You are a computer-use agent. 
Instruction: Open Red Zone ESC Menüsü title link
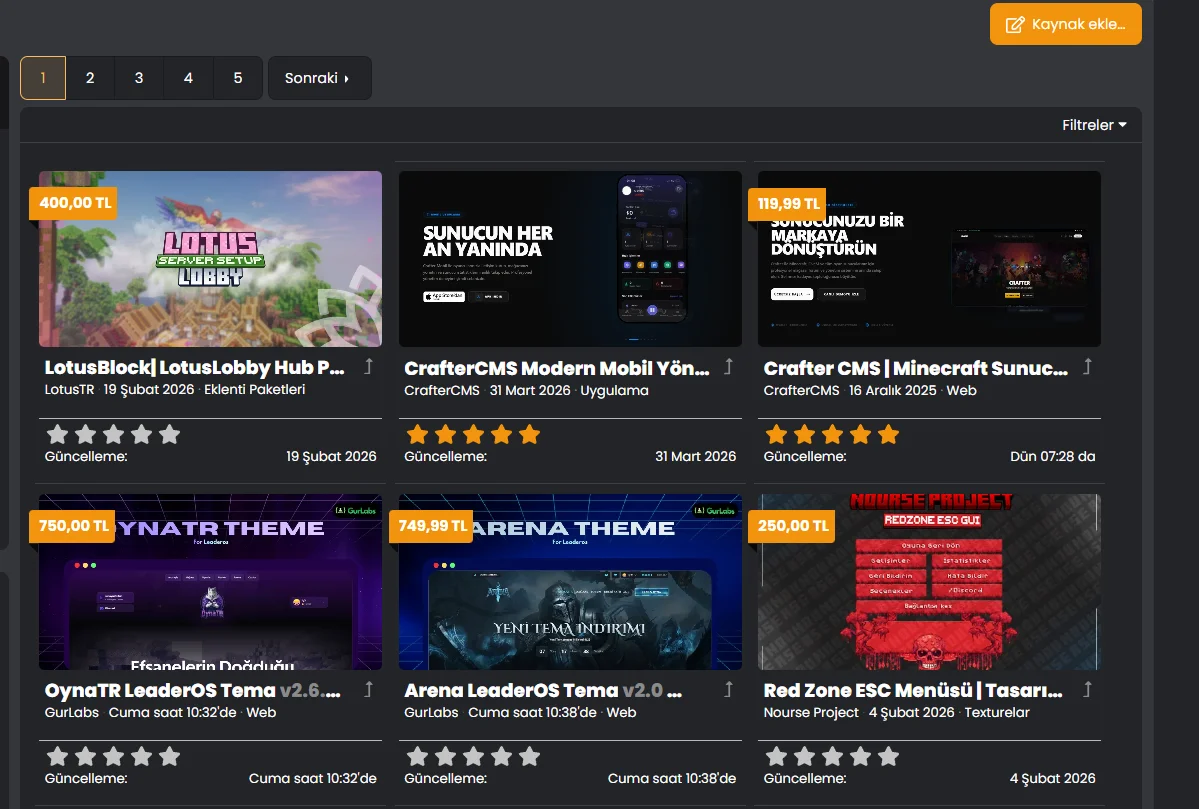click(913, 690)
